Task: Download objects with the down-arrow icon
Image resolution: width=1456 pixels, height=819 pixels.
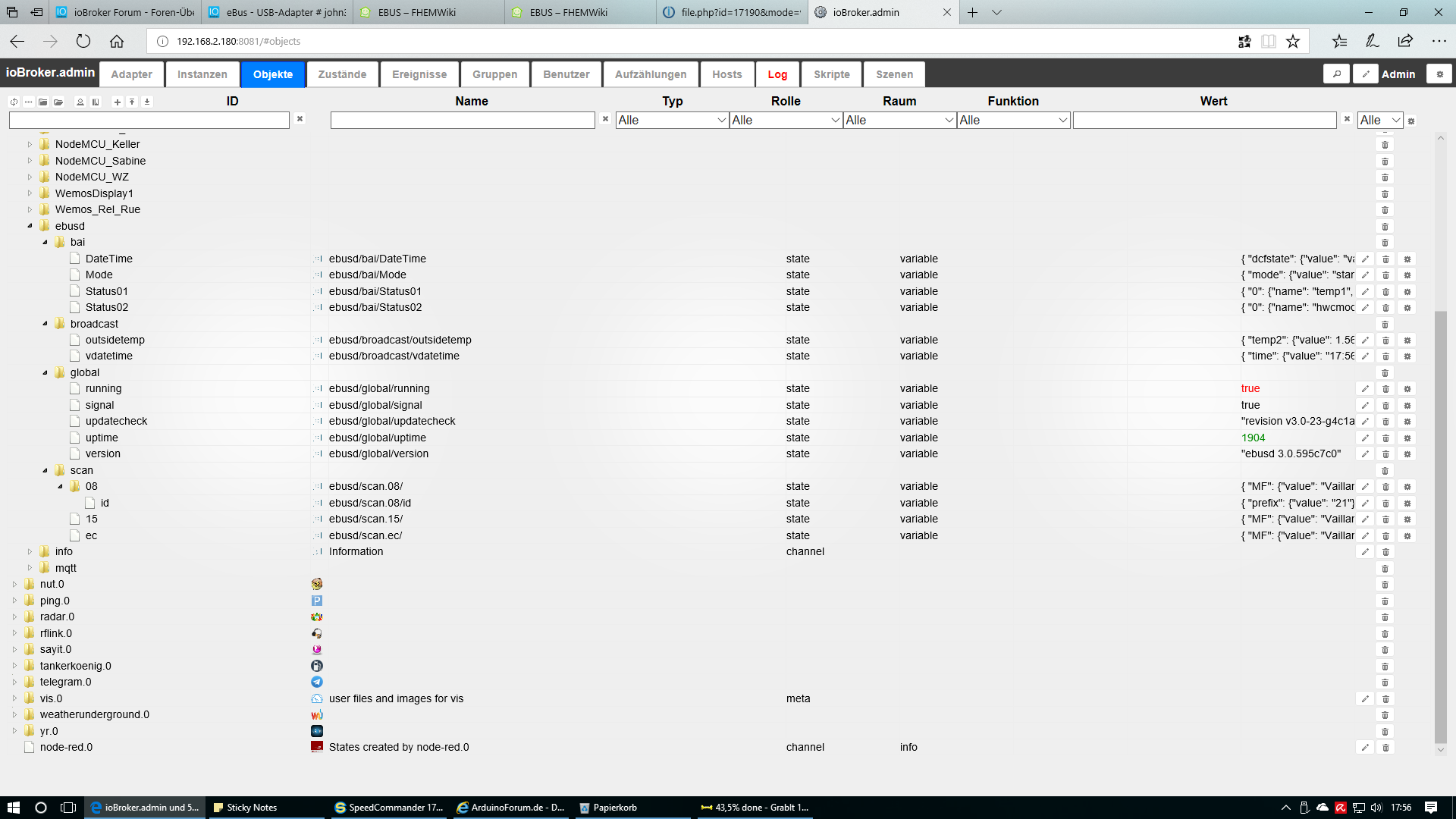Action: 147,102
